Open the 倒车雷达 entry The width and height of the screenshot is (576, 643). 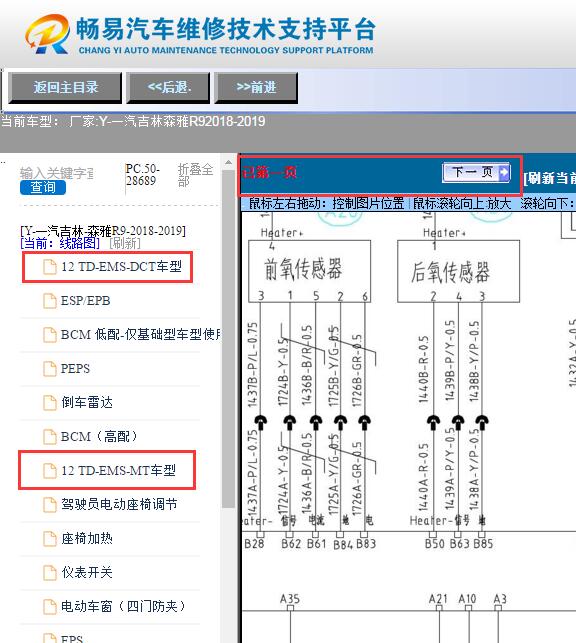click(x=87, y=403)
